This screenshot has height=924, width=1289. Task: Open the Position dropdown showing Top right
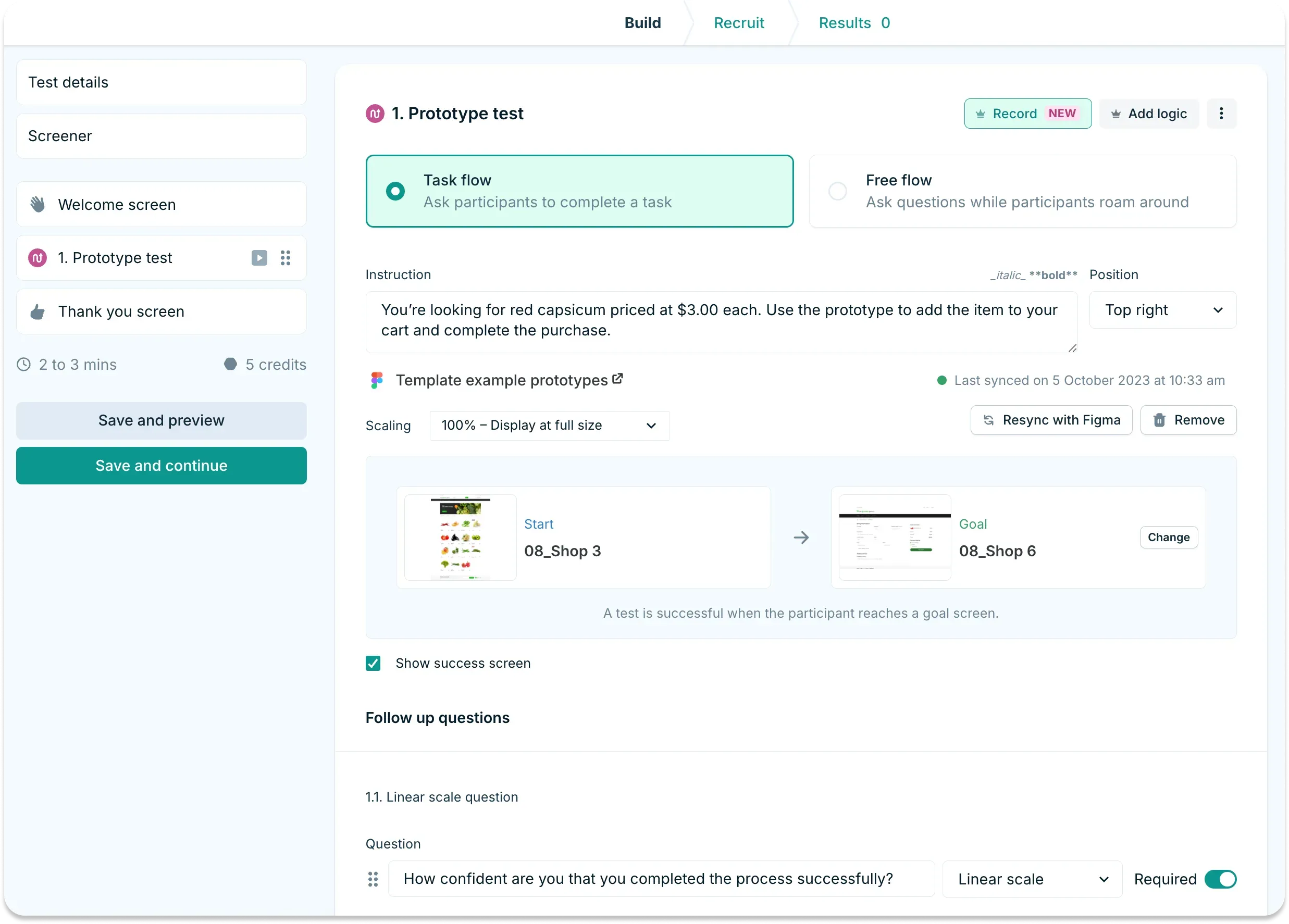(1162, 310)
